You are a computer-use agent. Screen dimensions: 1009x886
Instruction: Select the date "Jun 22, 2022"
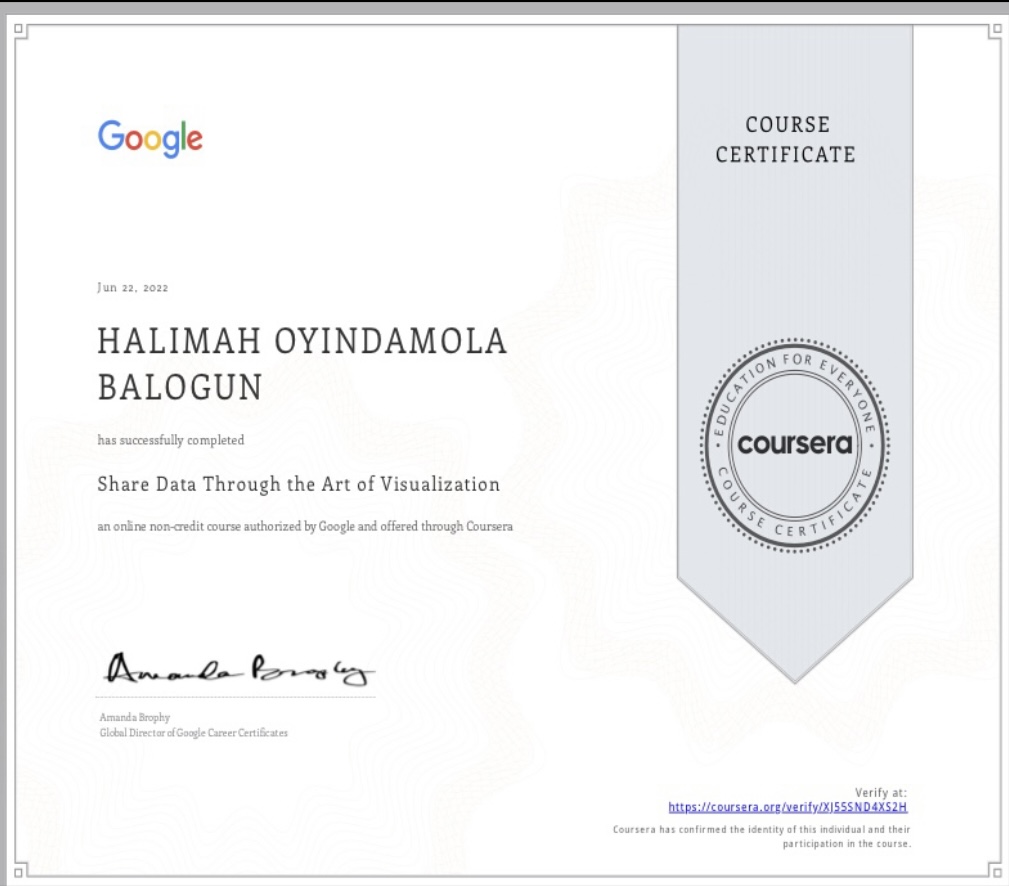(x=133, y=288)
